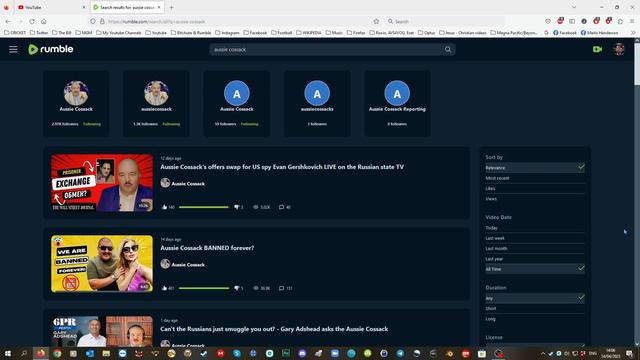Click the browser reload button
Image resolution: width=640 pixels, height=360 pixels.
tap(32, 21)
